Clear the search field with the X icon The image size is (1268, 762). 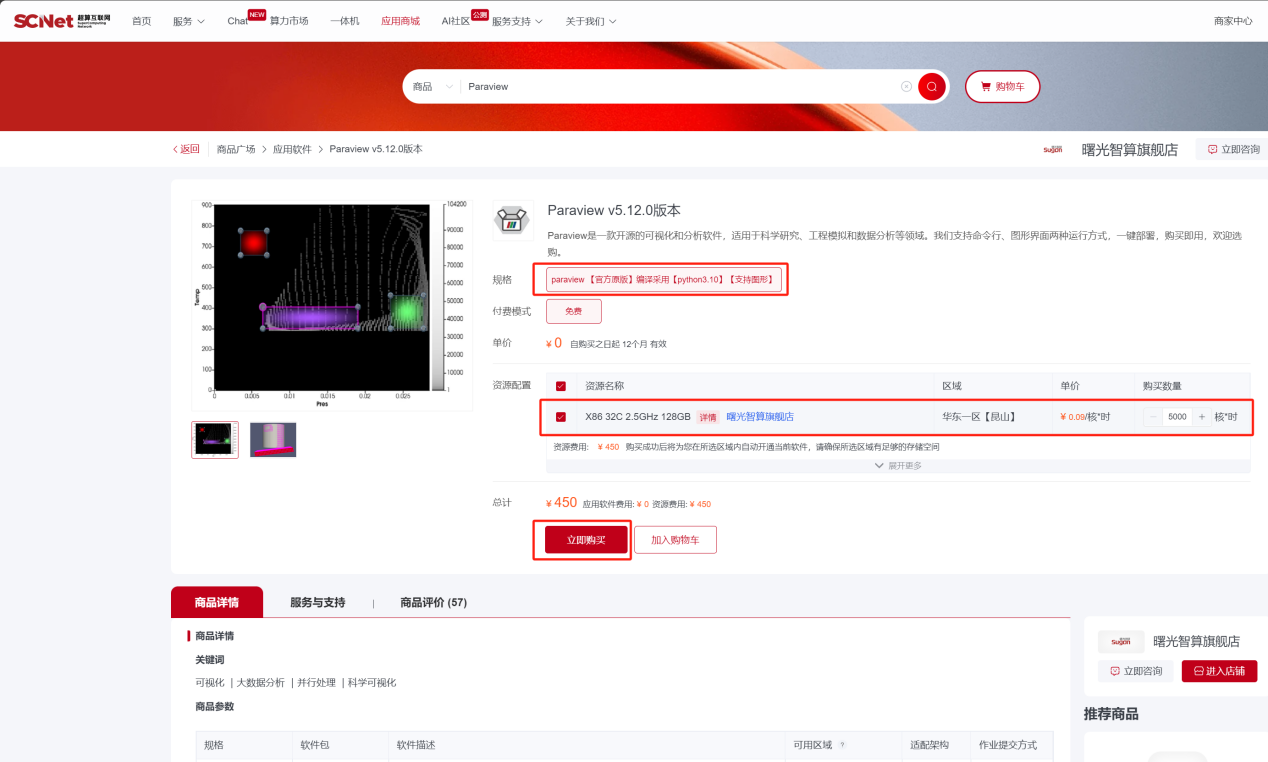point(906,87)
